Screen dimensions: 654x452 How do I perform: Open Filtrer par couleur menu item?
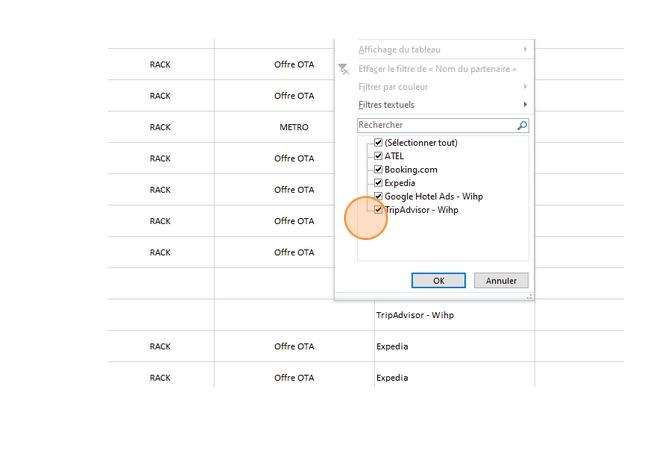point(434,87)
